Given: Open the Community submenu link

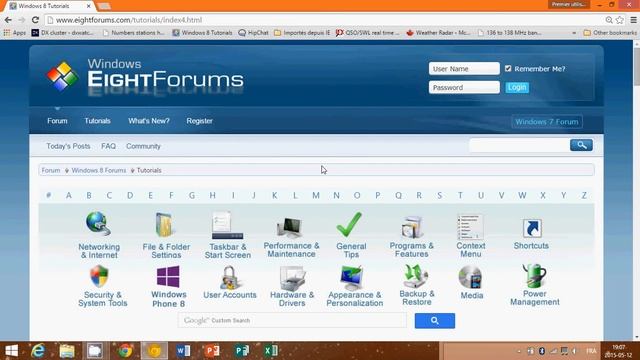Looking at the screenshot, I should [143, 146].
